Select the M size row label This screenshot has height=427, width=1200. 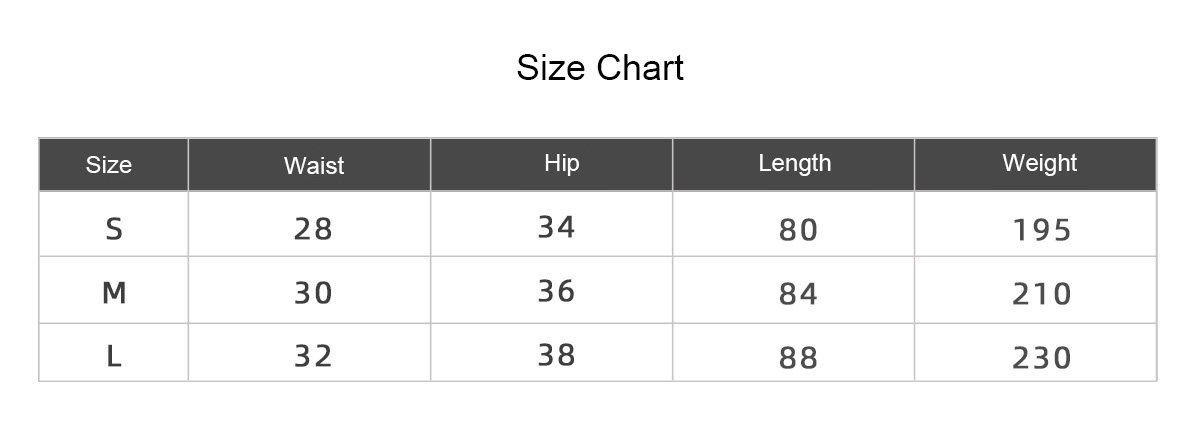pyautogui.click(x=114, y=293)
